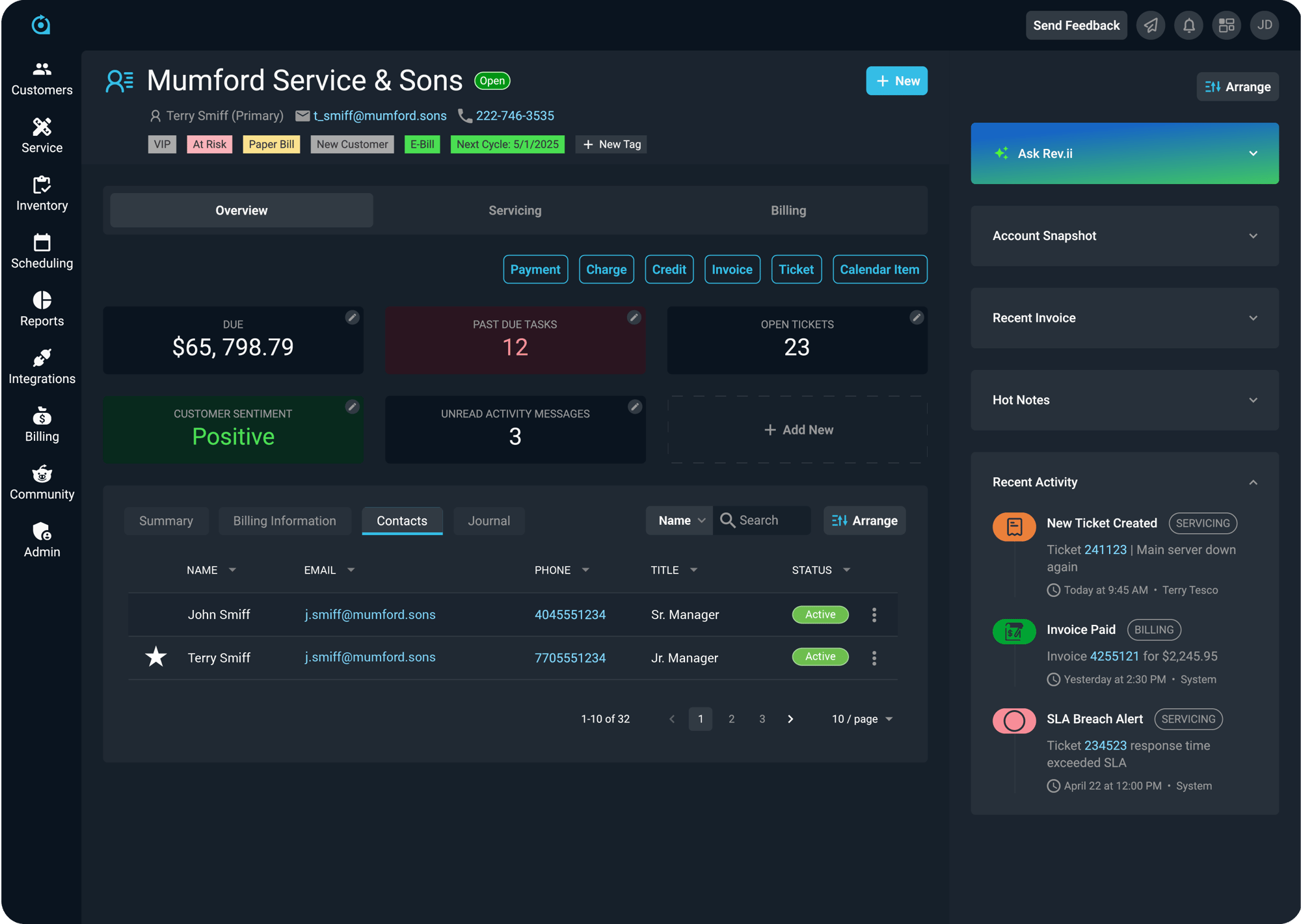
Task: Edit the Customer Sentiment card
Action: pyautogui.click(x=352, y=406)
